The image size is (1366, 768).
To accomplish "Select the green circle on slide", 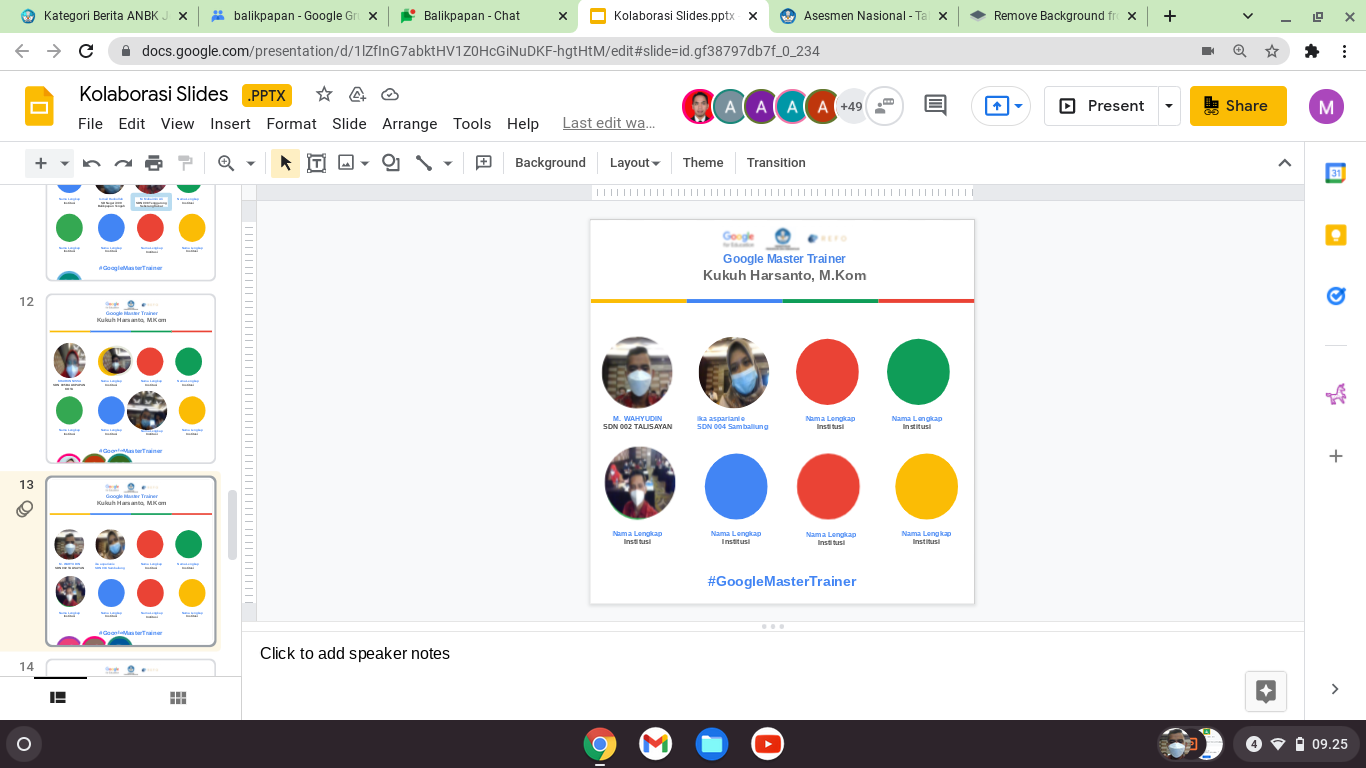I will (917, 372).
